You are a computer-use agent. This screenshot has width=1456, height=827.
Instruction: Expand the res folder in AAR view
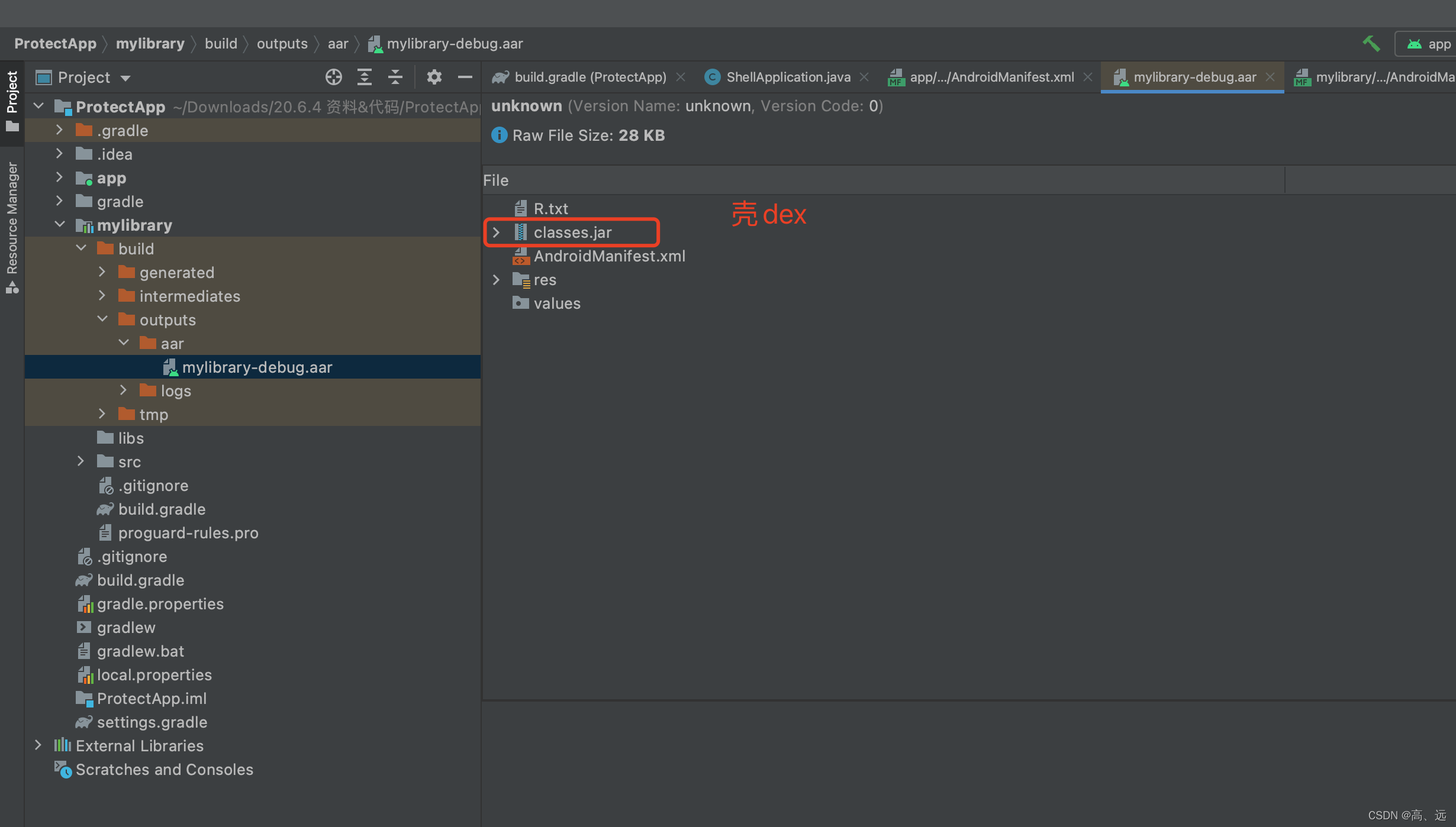pyautogui.click(x=497, y=279)
